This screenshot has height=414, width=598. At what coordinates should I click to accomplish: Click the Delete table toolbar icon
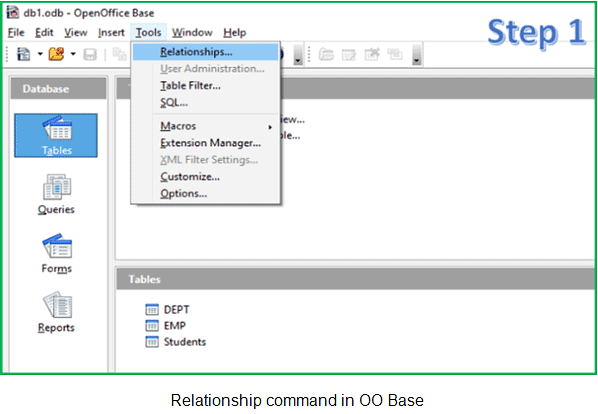pos(372,55)
